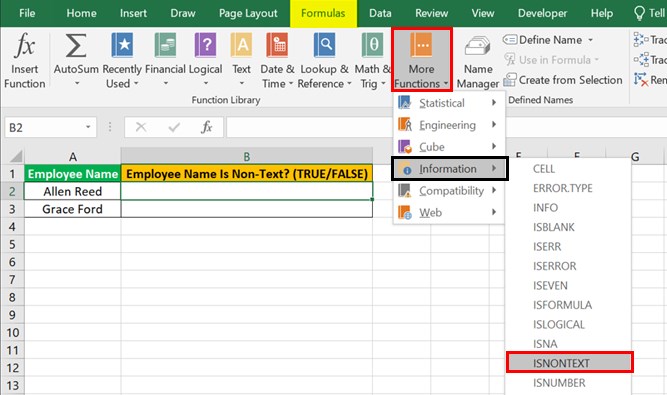Select cell containing Grace Ford
Viewport: 667px width, 395px height.
pyautogui.click(x=73, y=209)
